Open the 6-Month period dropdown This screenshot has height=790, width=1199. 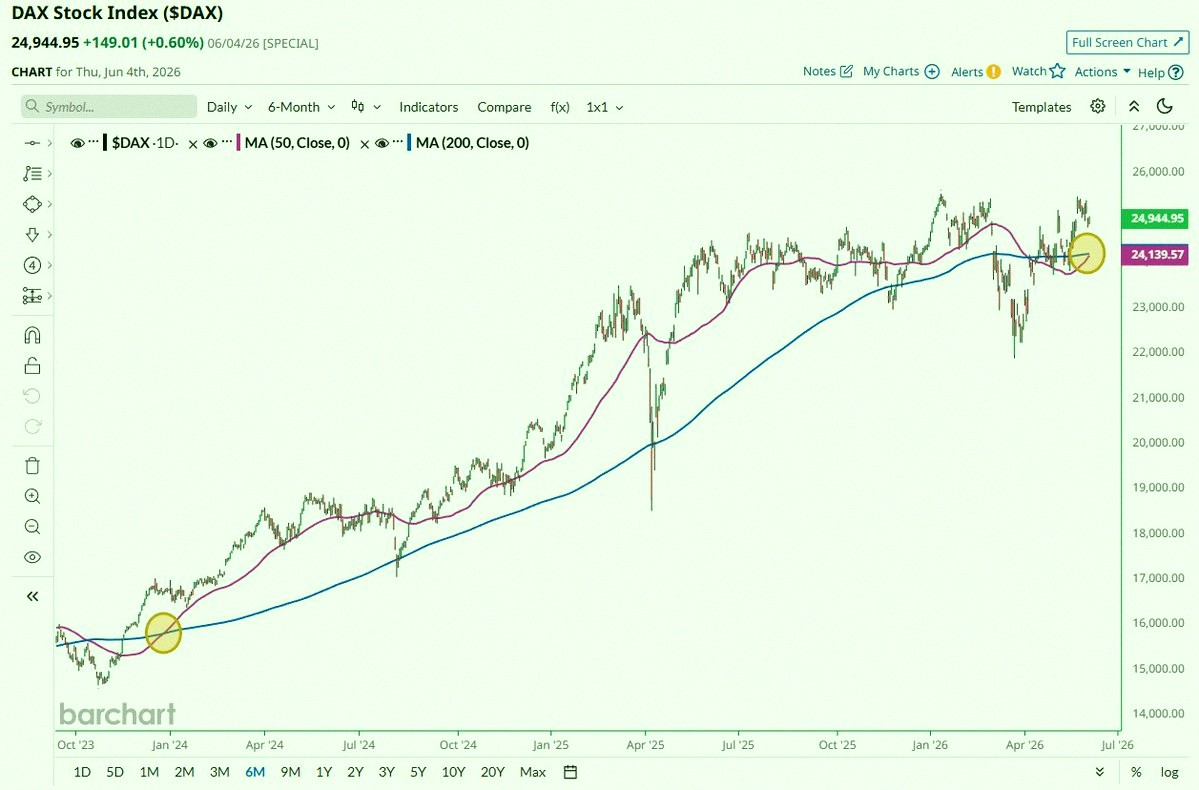pyautogui.click(x=301, y=107)
